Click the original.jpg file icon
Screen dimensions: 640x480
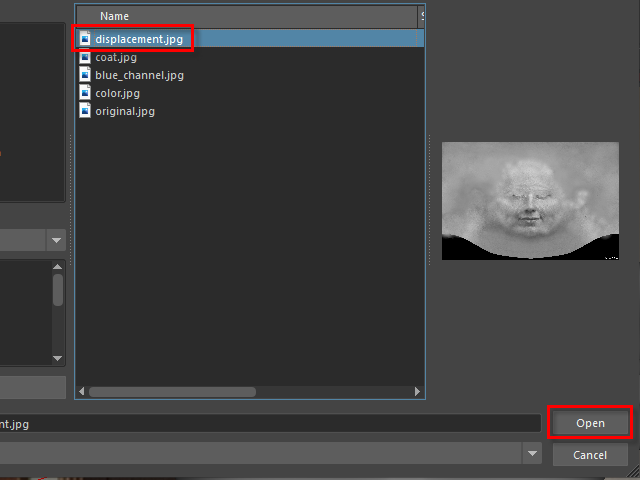click(x=86, y=111)
